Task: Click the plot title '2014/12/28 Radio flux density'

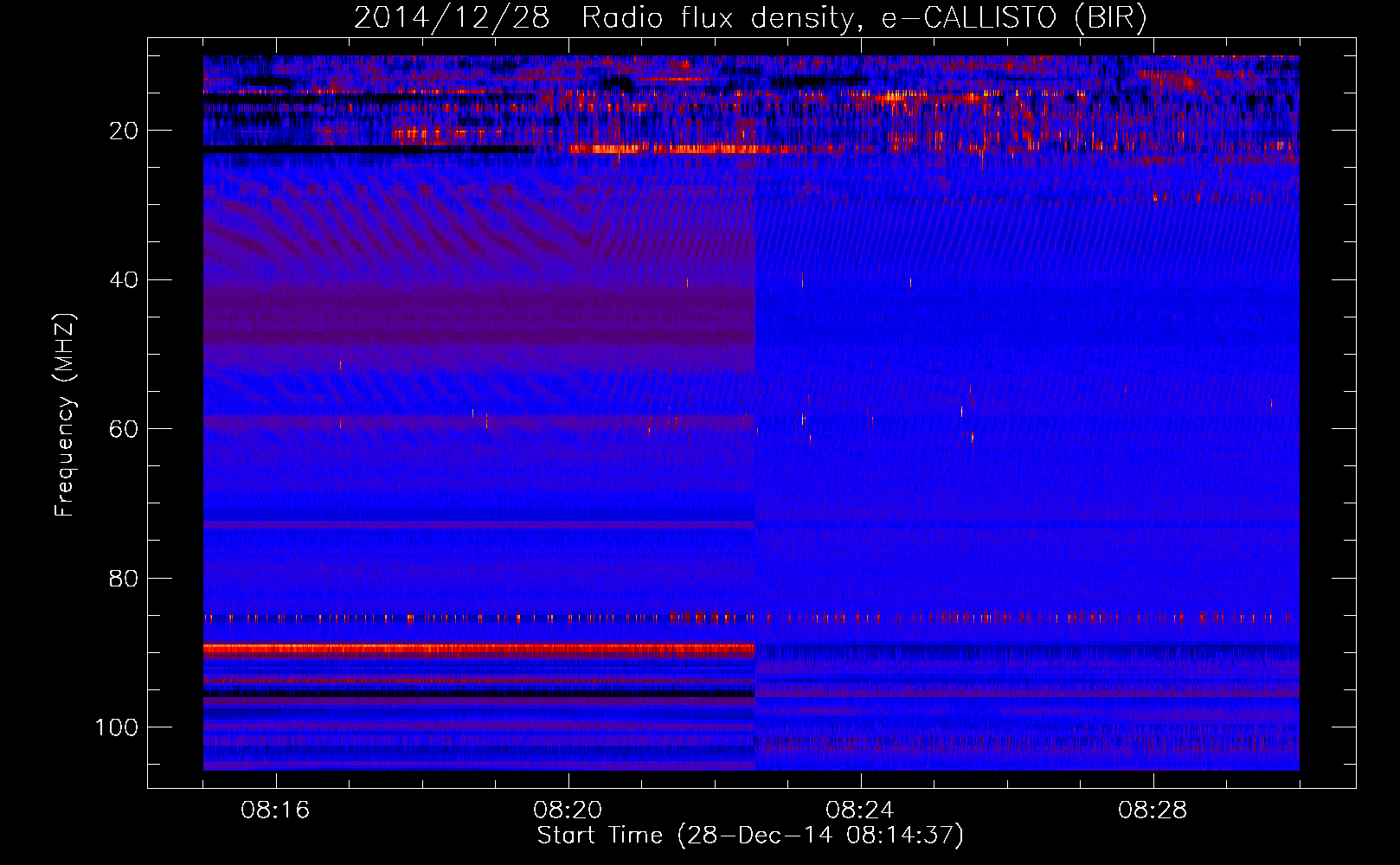Action: 605,17
